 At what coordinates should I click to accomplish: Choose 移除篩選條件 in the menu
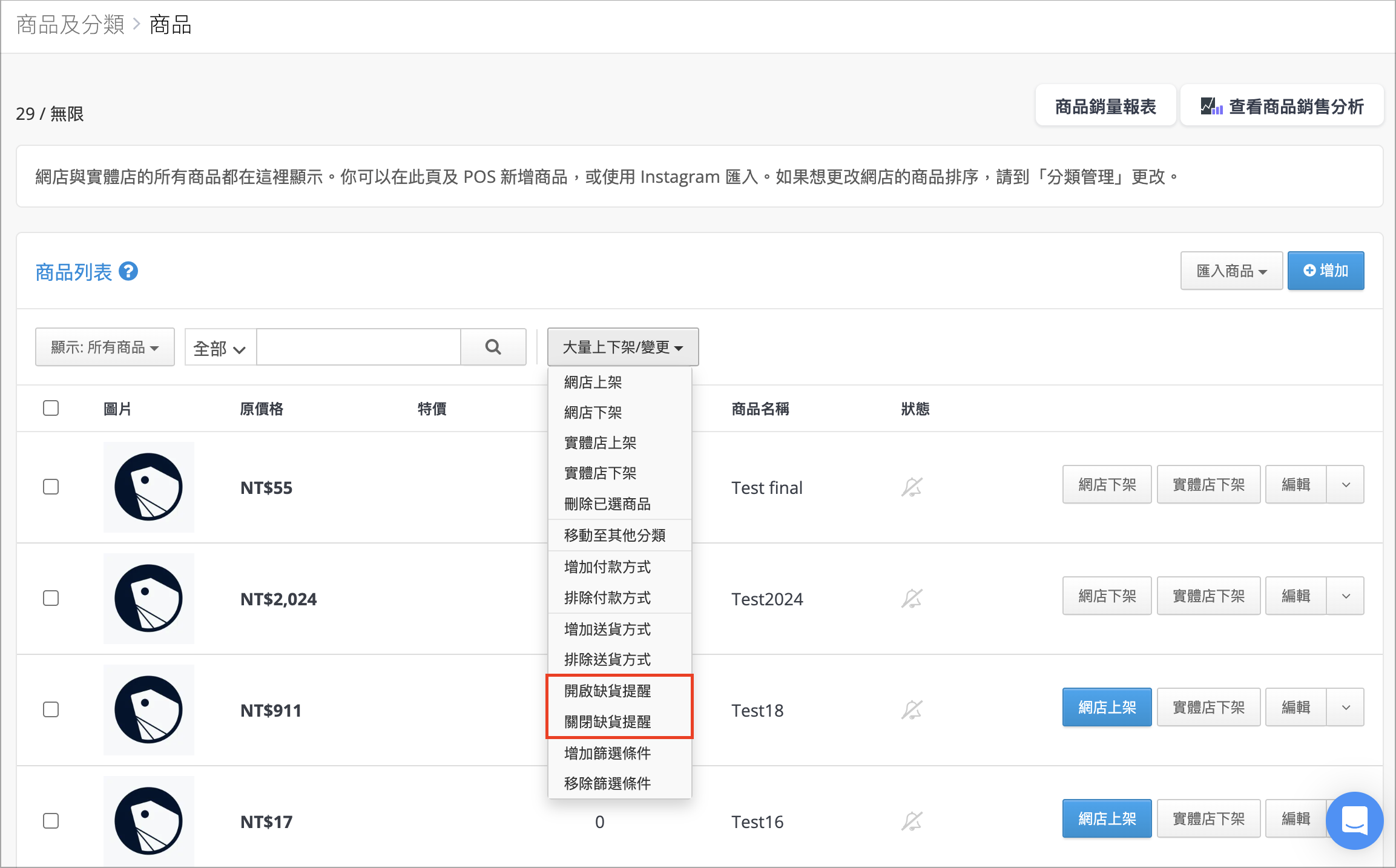point(619,783)
